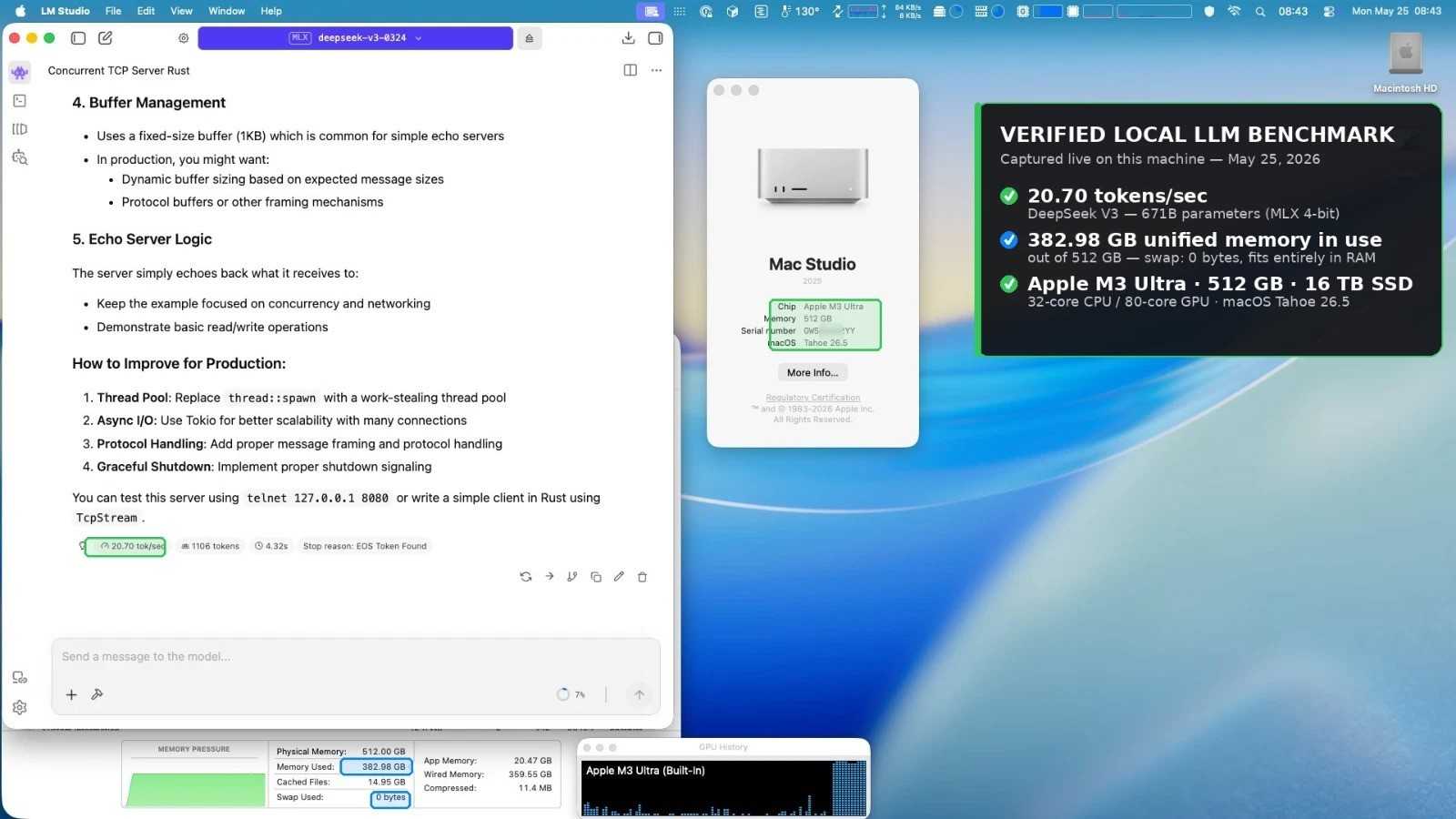Attach a file with the plus icon

71,694
